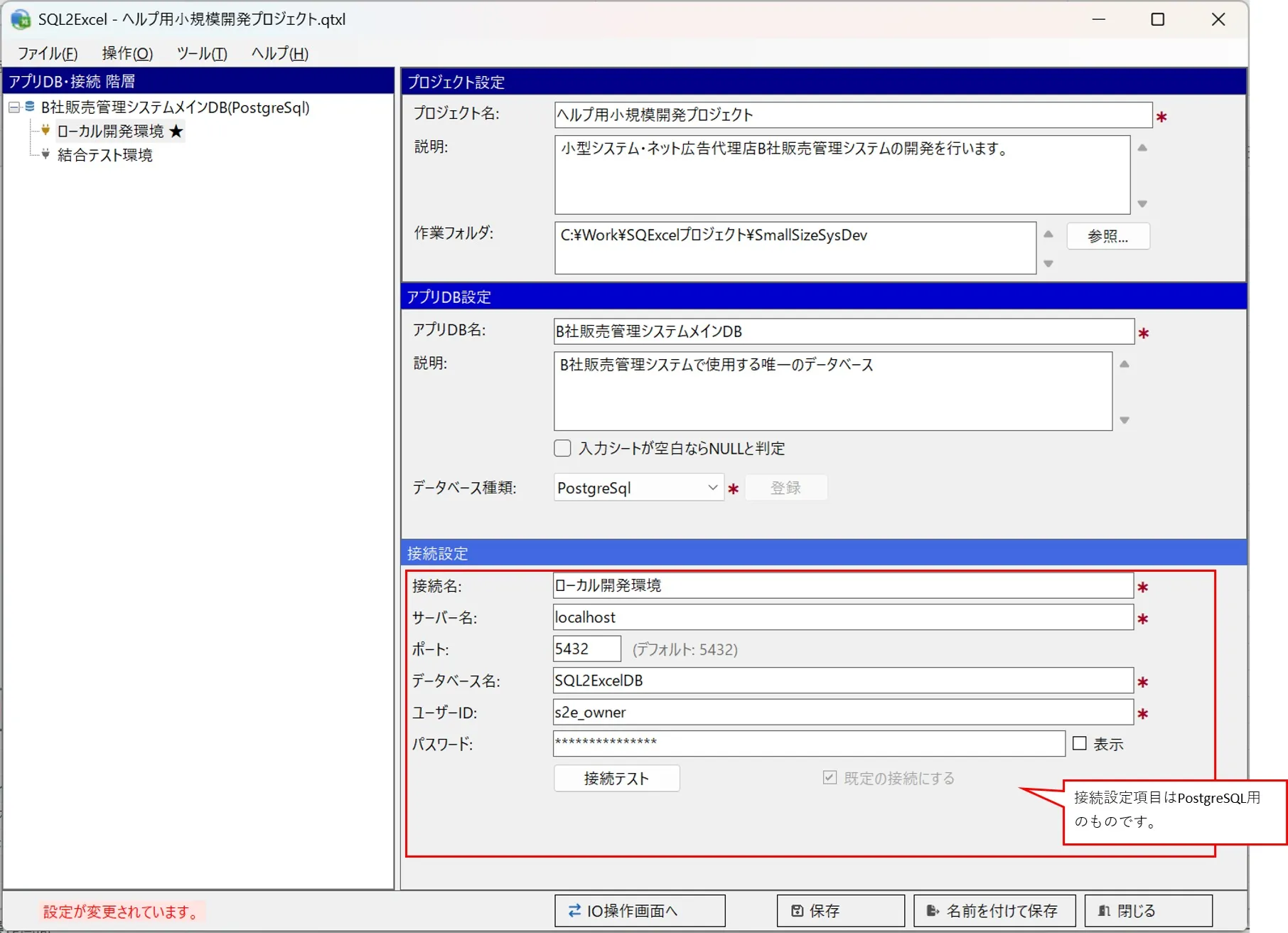This screenshot has width=1288, height=933.
Task: Click the アプリDB設定 section header
Action: [x=823, y=297]
